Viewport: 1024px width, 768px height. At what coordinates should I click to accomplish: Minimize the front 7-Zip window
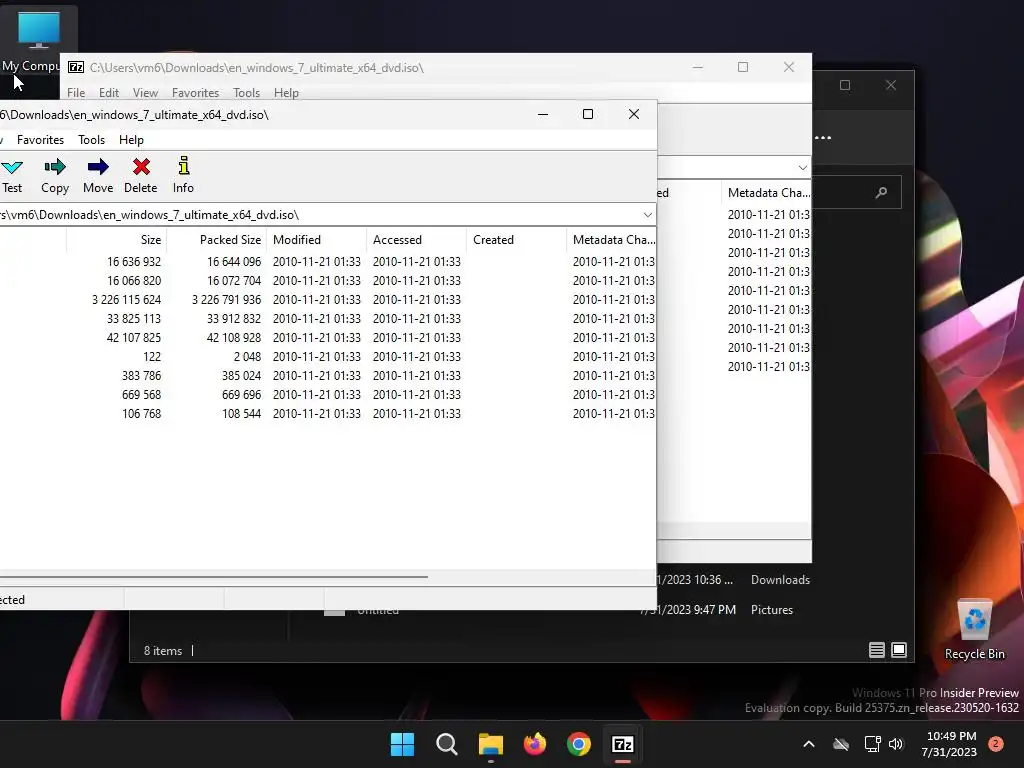click(543, 114)
